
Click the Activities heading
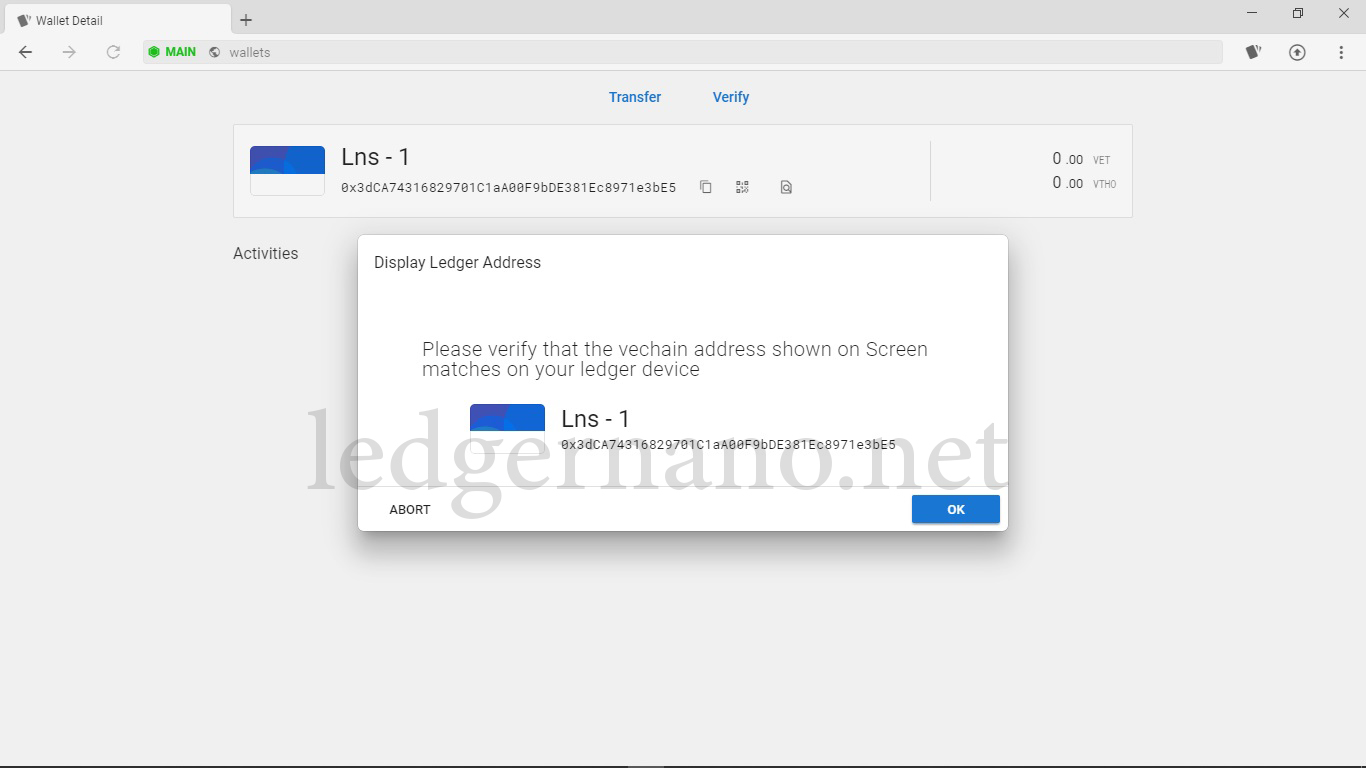[x=266, y=254]
